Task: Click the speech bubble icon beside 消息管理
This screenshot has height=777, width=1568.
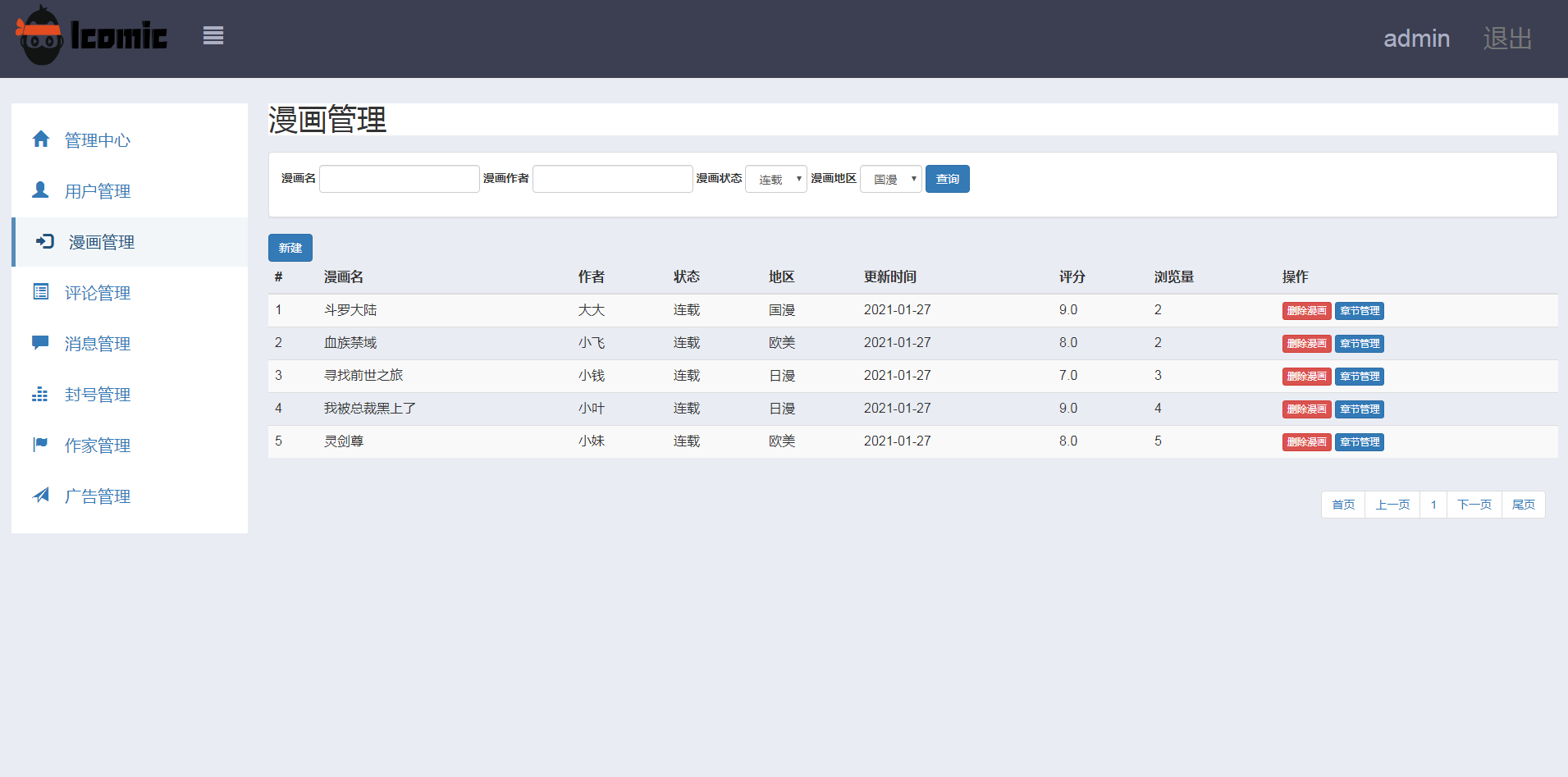Action: pyautogui.click(x=40, y=343)
